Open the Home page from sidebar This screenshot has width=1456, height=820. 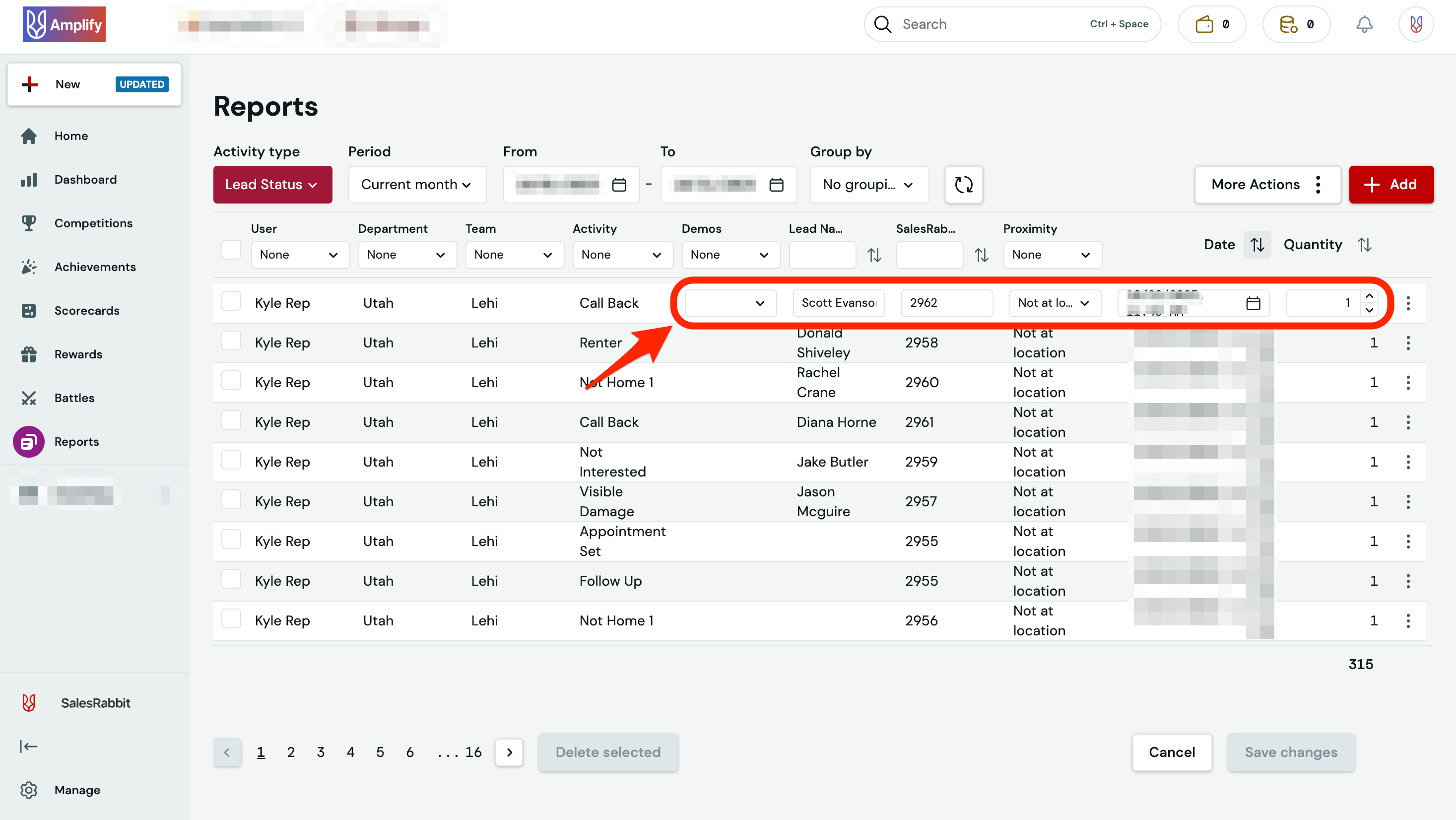point(70,136)
